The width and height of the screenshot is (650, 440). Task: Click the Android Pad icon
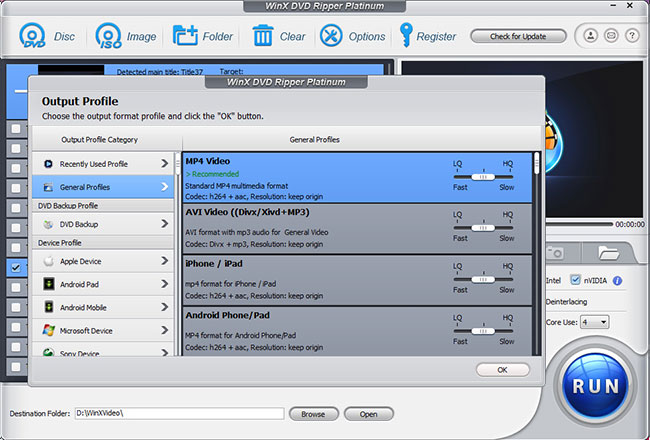pyautogui.click(x=49, y=284)
